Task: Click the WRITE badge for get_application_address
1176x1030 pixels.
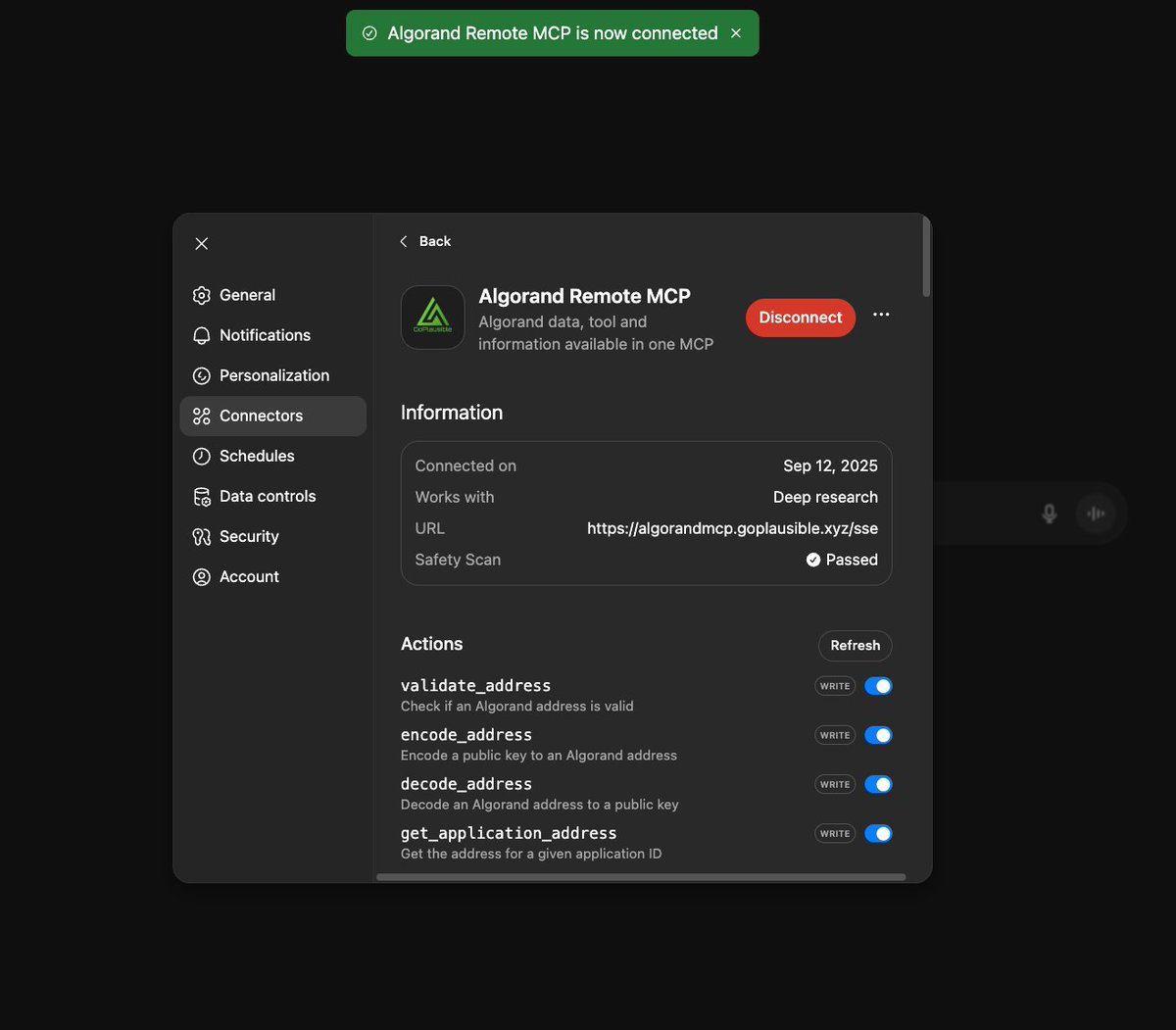Action: click(835, 834)
